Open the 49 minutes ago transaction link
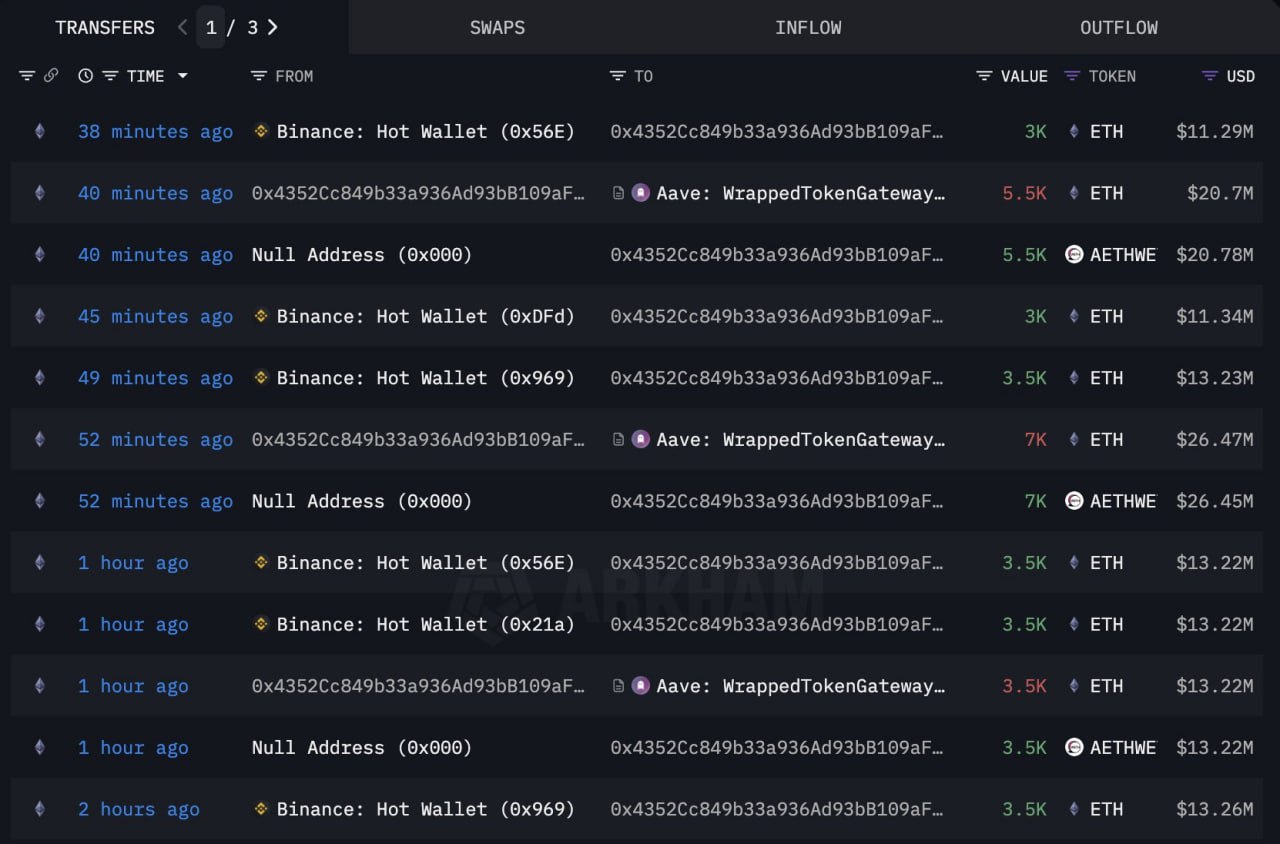 [x=155, y=378]
